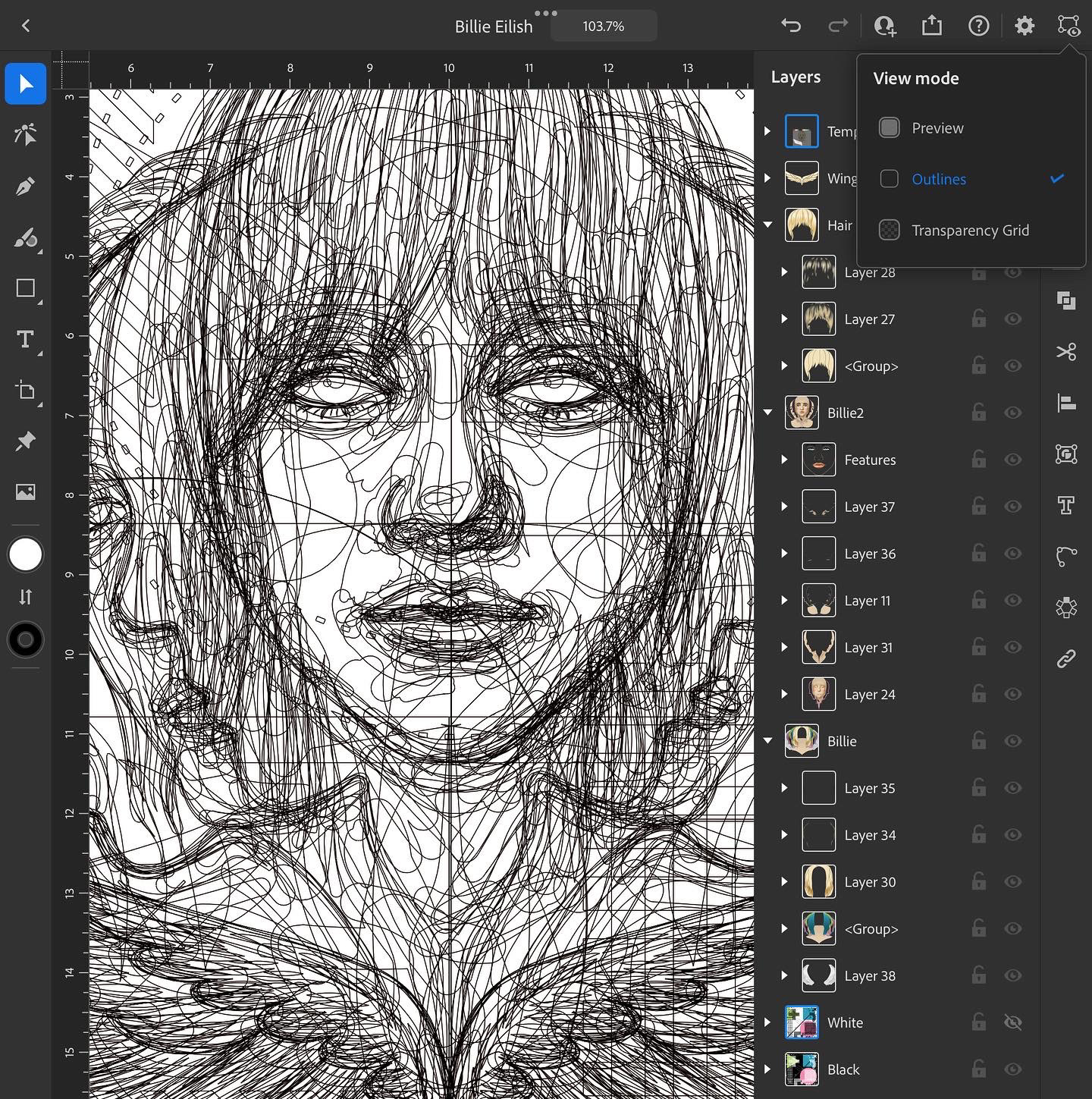Expand the Black layer
Viewport: 1092px width, 1099px height.
coord(767,1069)
